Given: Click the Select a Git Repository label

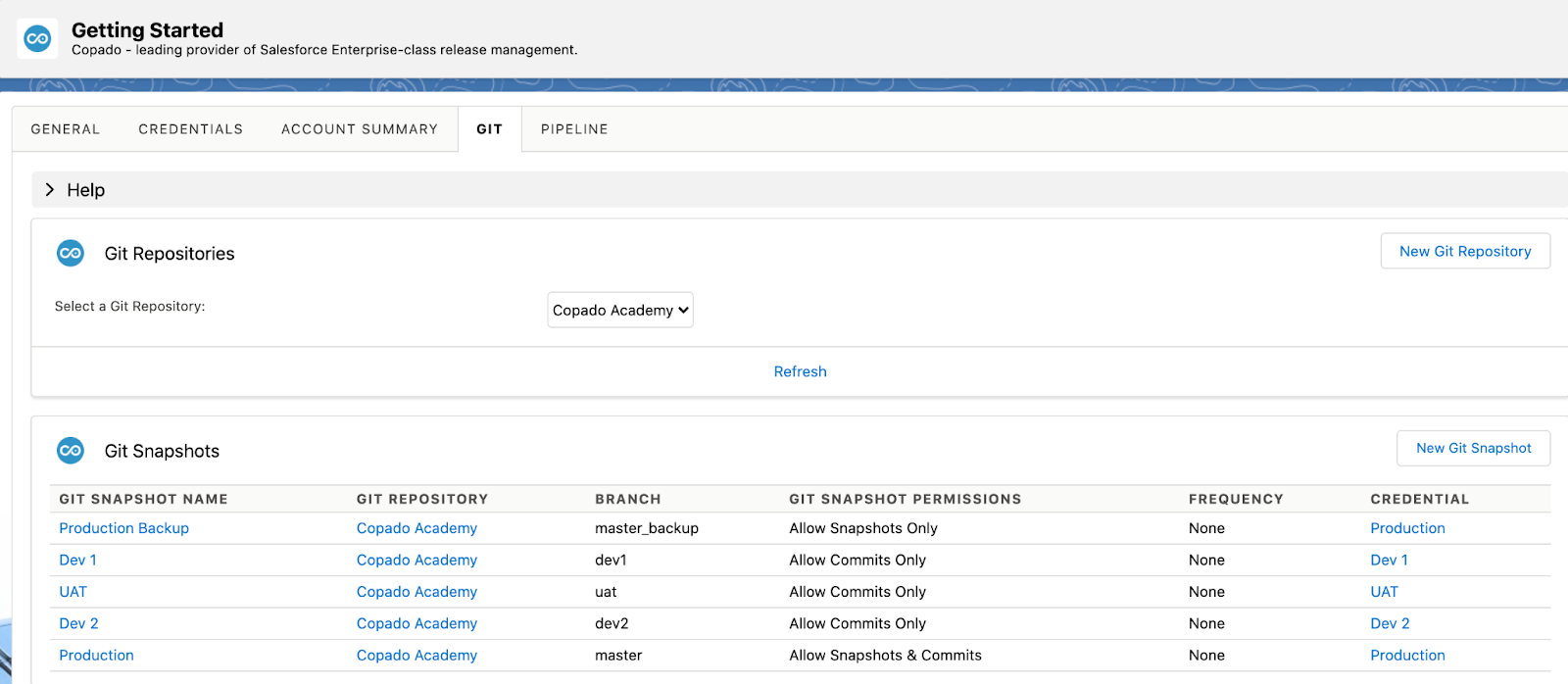Looking at the screenshot, I should tap(130, 307).
